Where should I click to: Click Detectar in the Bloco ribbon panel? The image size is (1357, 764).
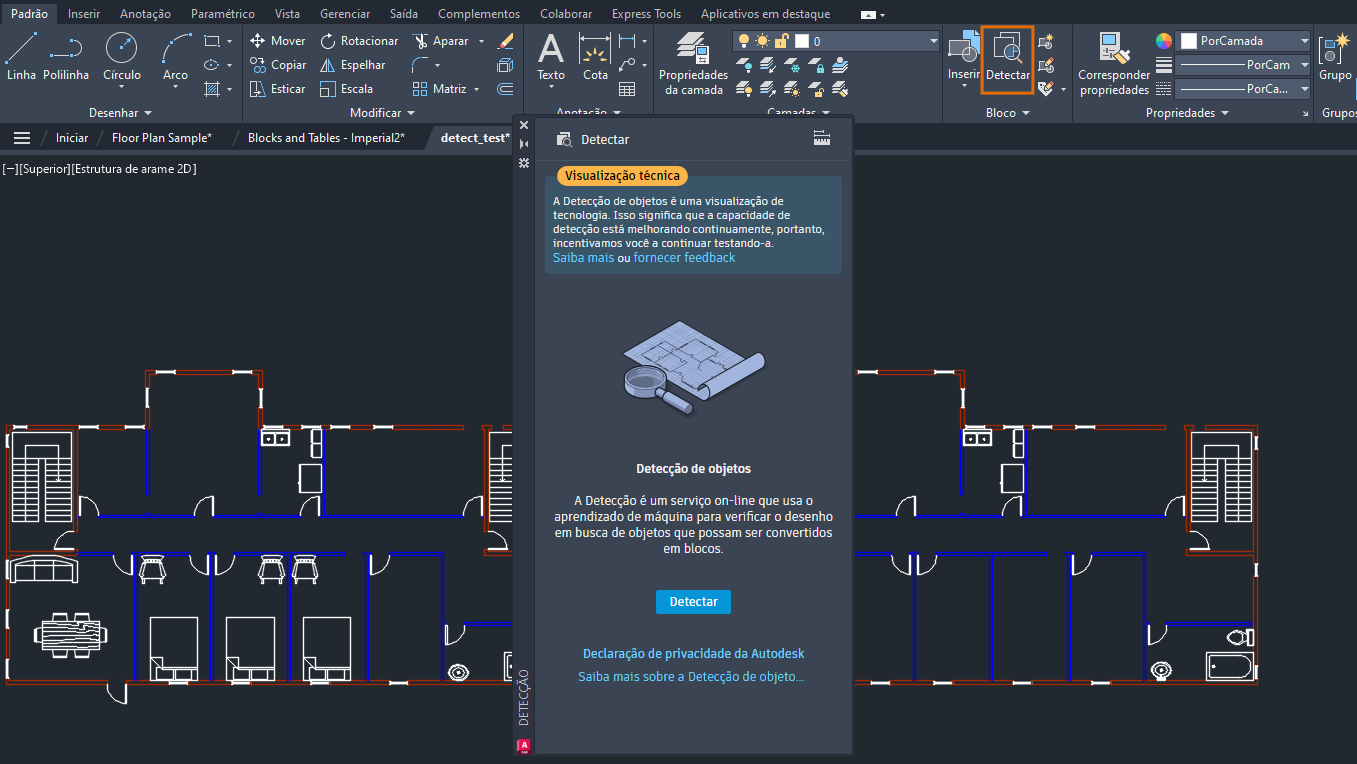click(x=1007, y=58)
